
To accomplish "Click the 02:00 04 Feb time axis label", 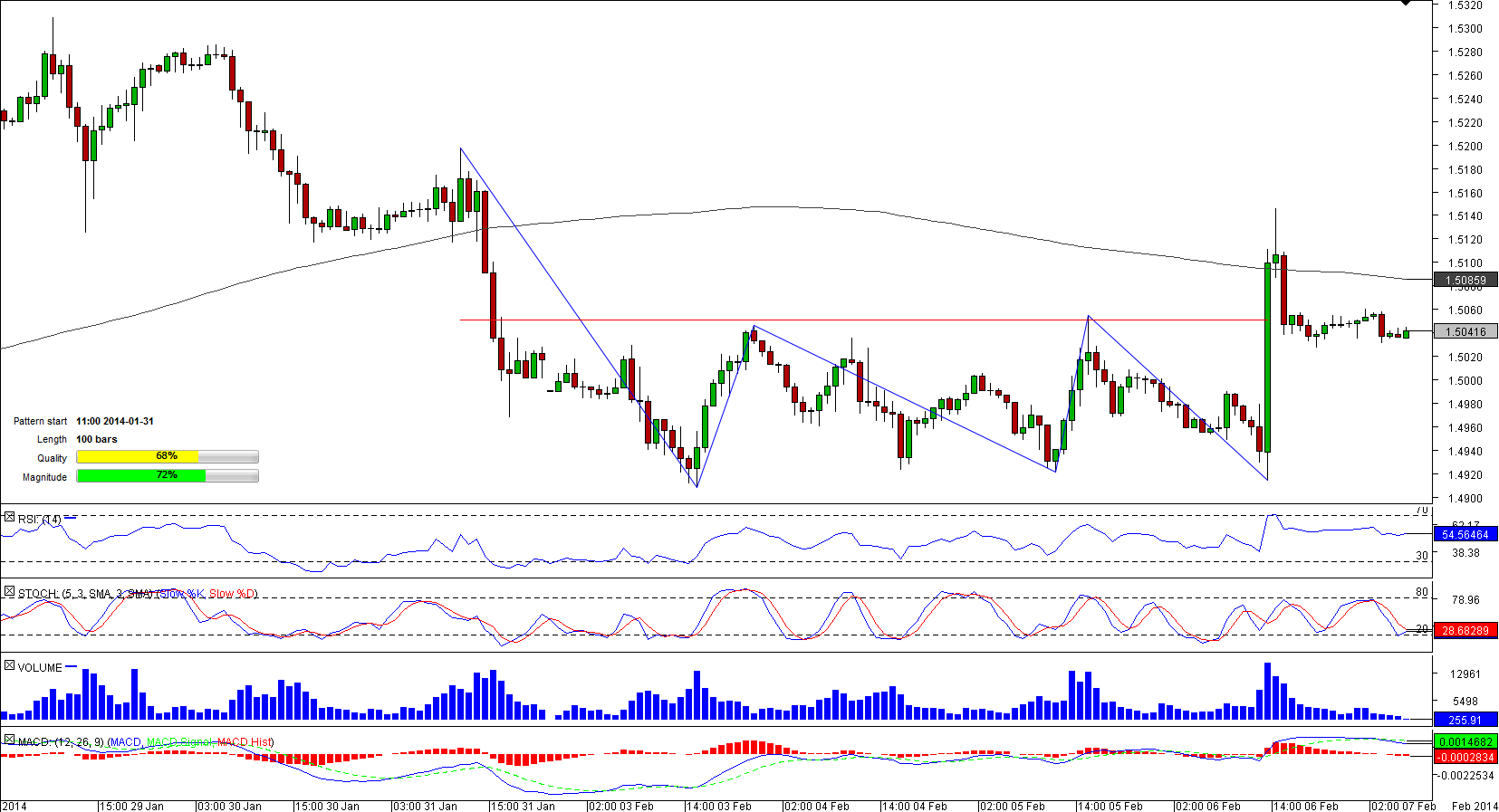I will pos(817,807).
